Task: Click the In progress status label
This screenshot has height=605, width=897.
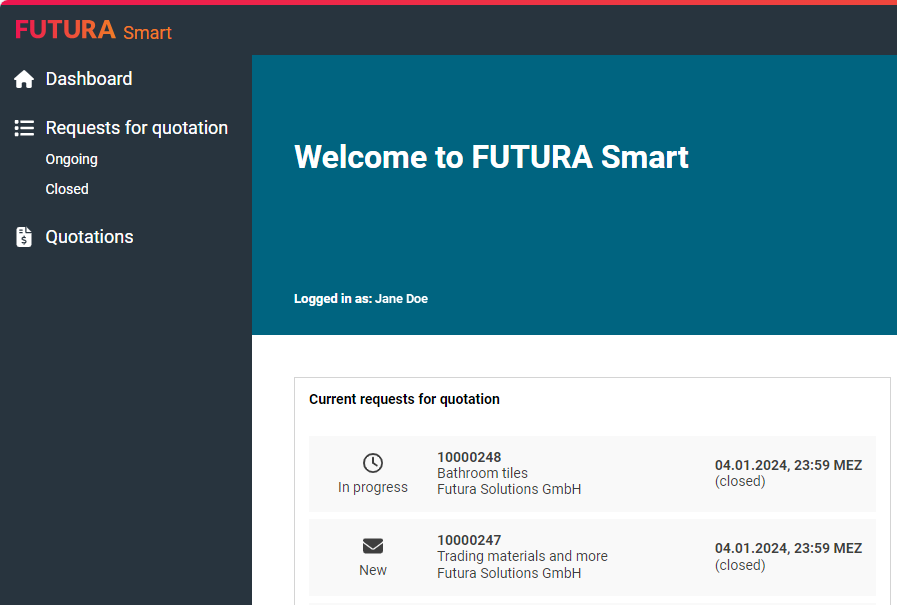Action: tap(372, 488)
